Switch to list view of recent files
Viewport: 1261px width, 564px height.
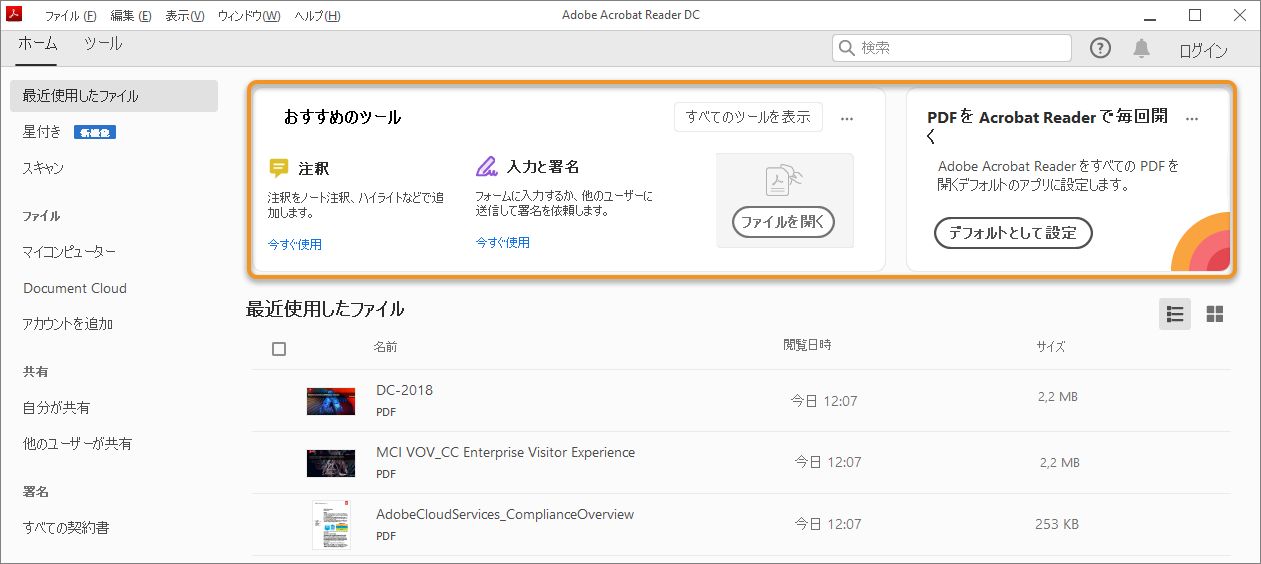tap(1175, 314)
